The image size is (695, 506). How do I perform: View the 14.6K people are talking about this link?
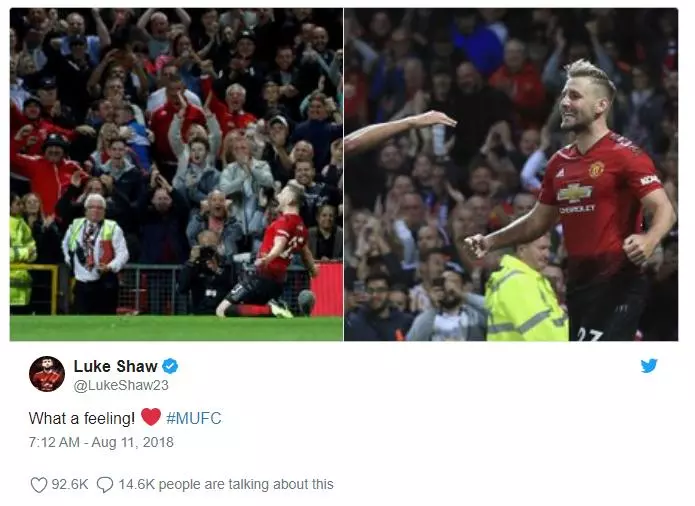(x=226, y=484)
